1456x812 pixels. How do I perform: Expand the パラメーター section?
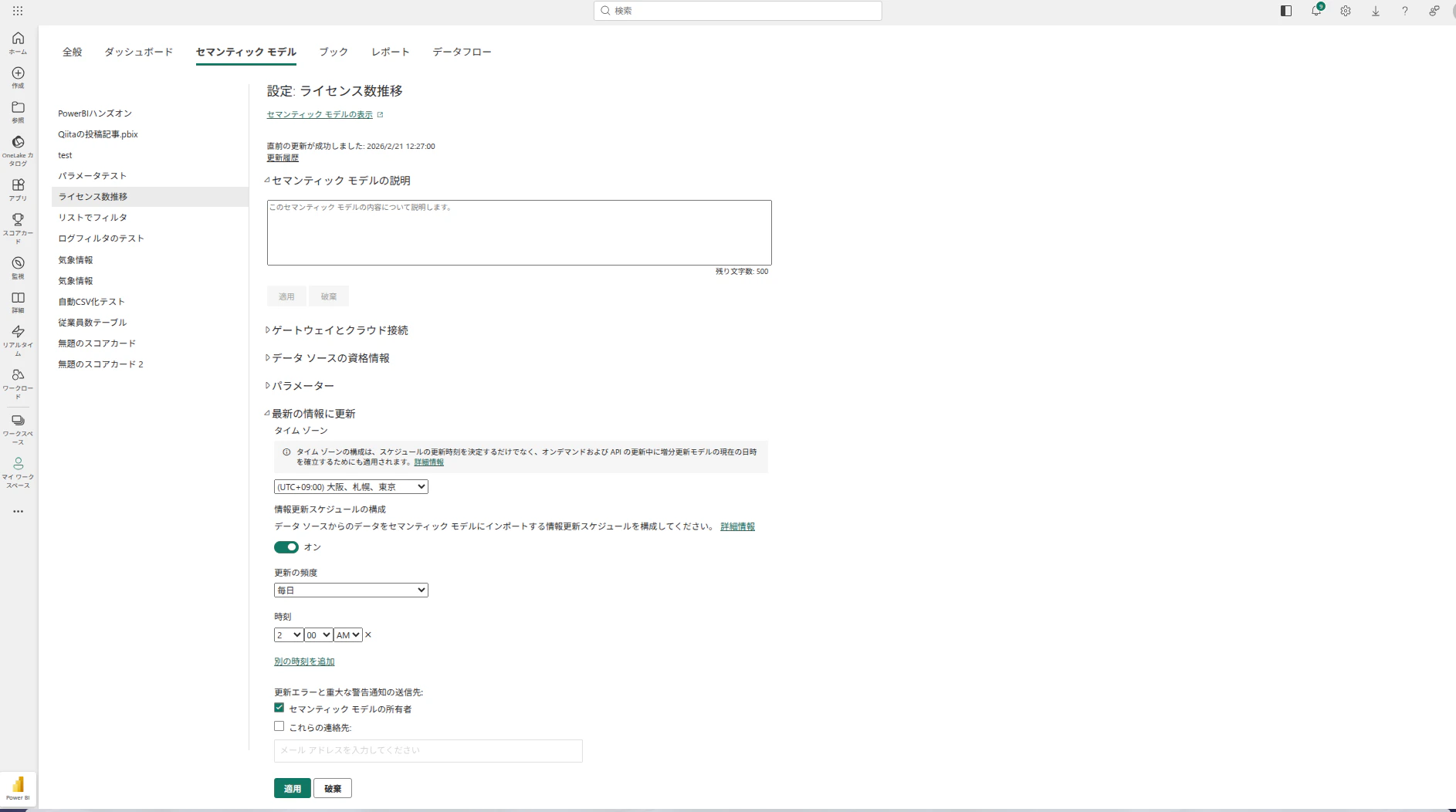click(x=300, y=386)
